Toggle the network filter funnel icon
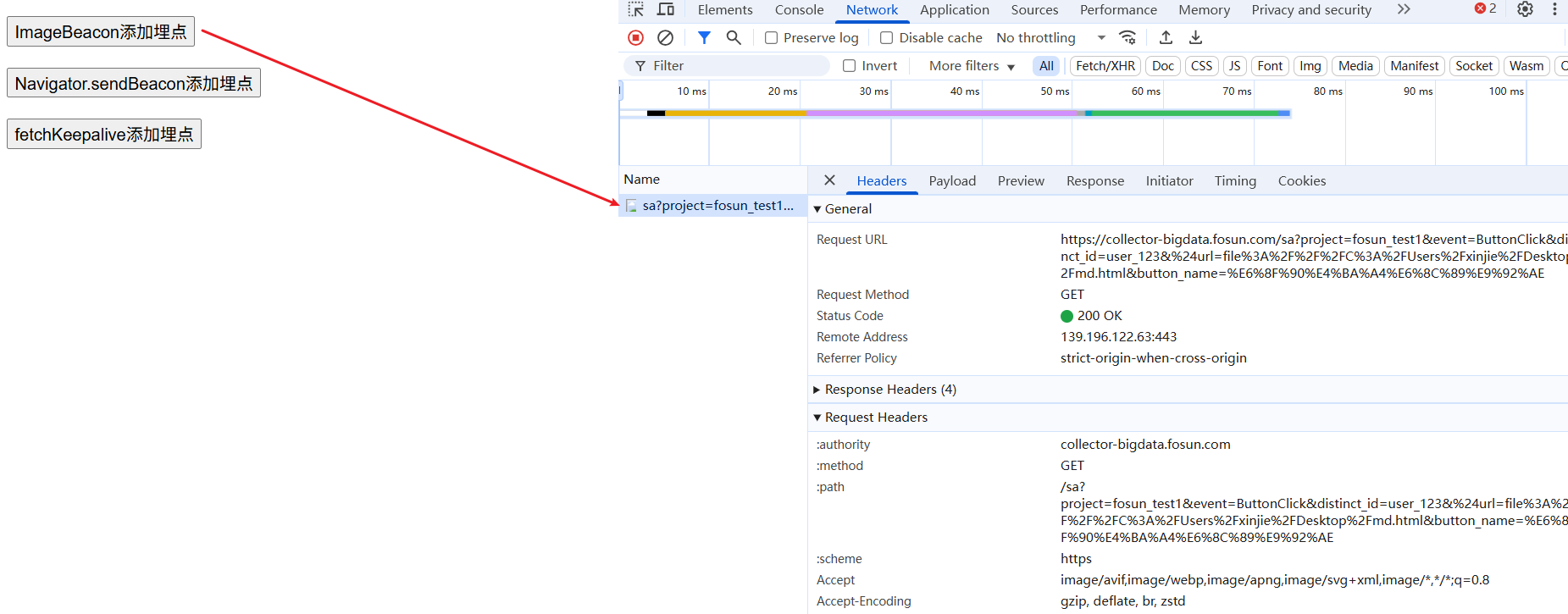The width and height of the screenshot is (1568, 614). coord(704,37)
